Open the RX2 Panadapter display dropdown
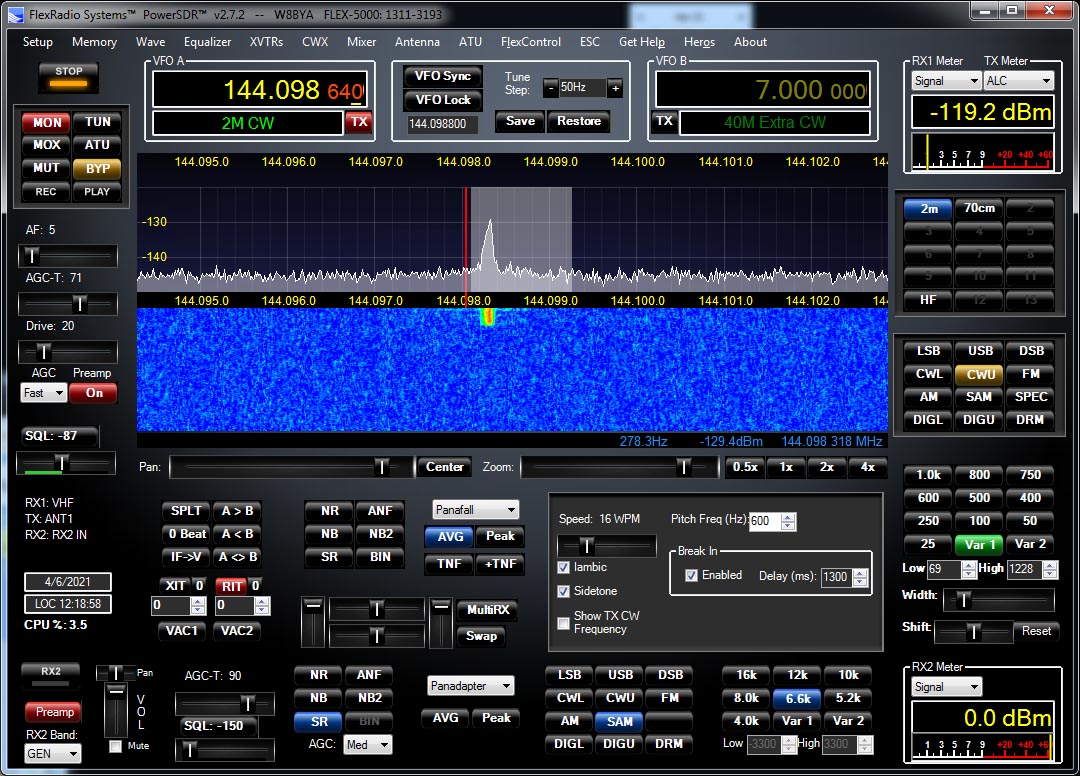 pyautogui.click(x=471, y=686)
